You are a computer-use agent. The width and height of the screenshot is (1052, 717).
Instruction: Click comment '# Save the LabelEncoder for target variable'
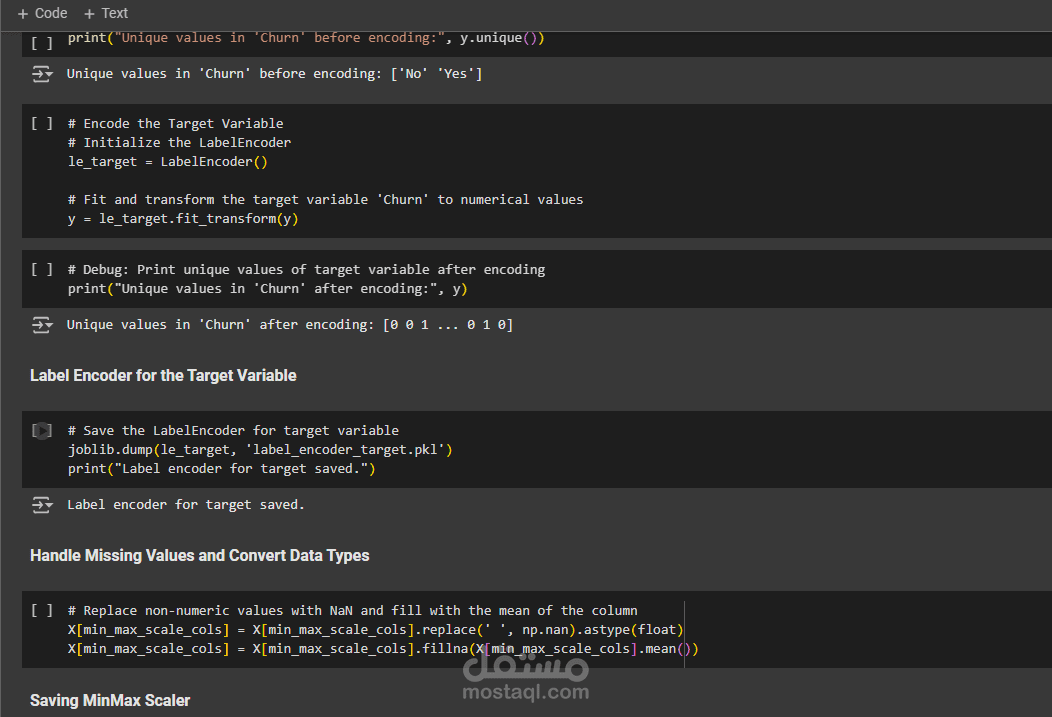tap(233, 431)
